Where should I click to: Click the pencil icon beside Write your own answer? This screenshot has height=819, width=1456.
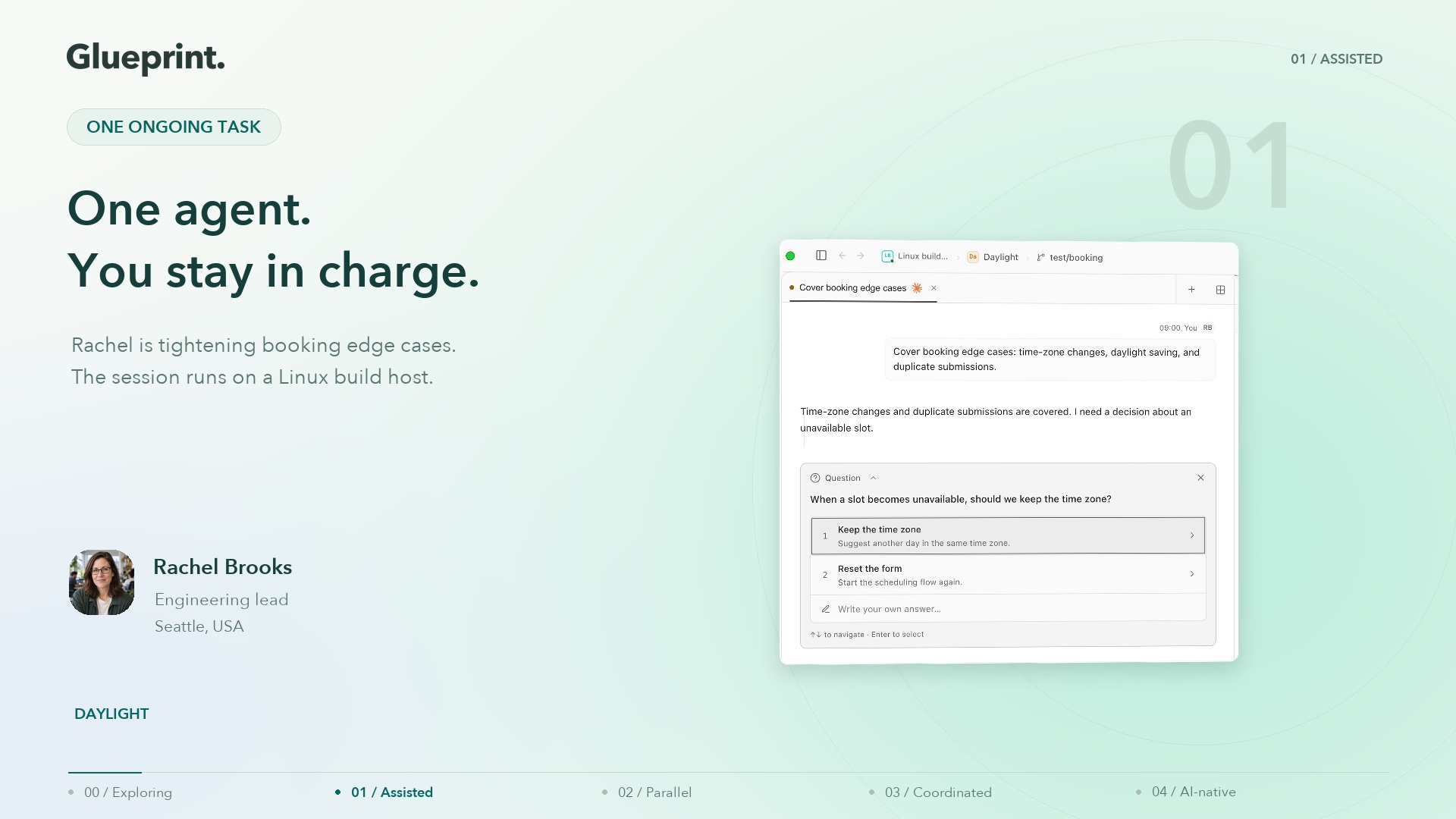coord(825,609)
